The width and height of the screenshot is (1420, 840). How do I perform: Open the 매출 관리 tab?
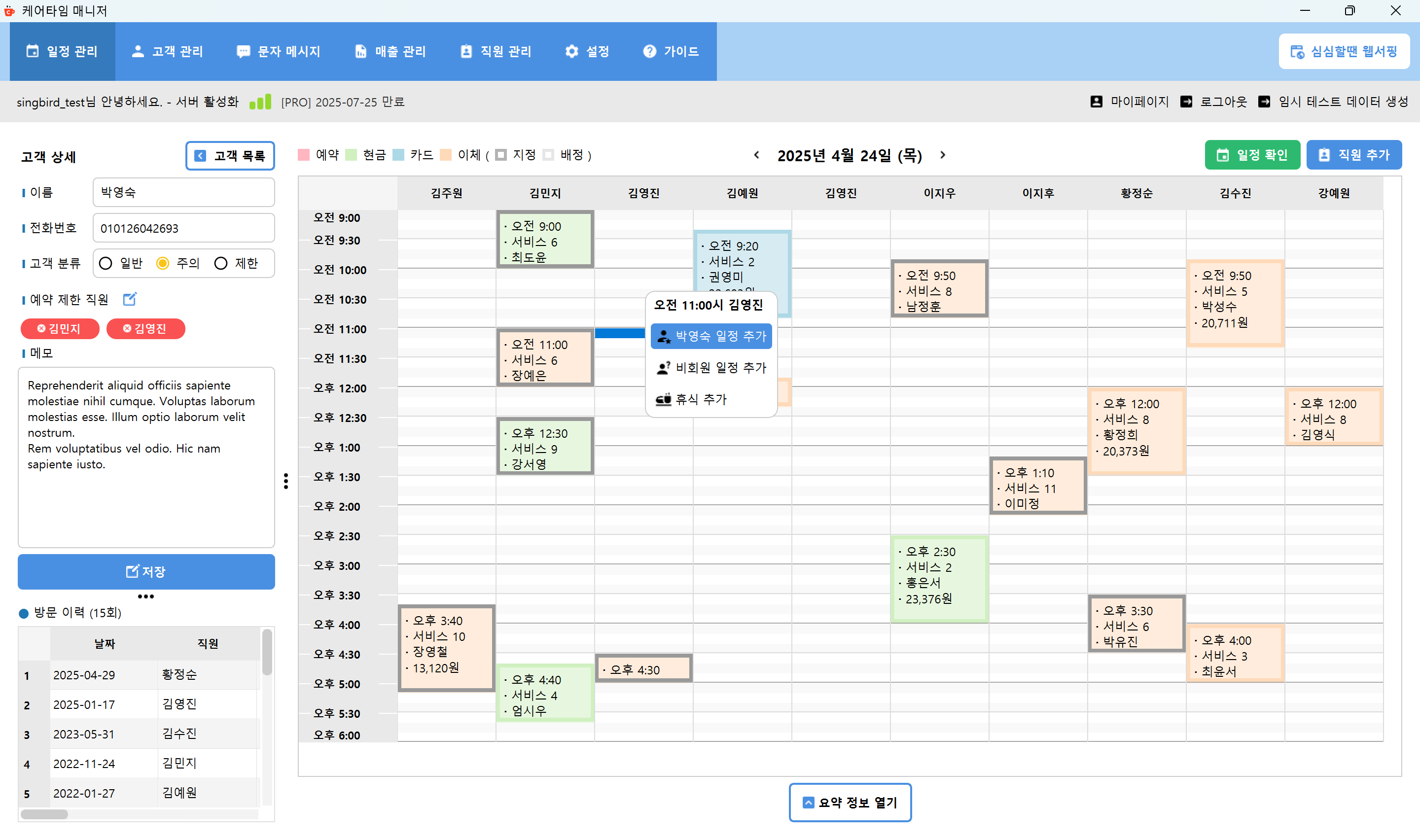click(390, 51)
